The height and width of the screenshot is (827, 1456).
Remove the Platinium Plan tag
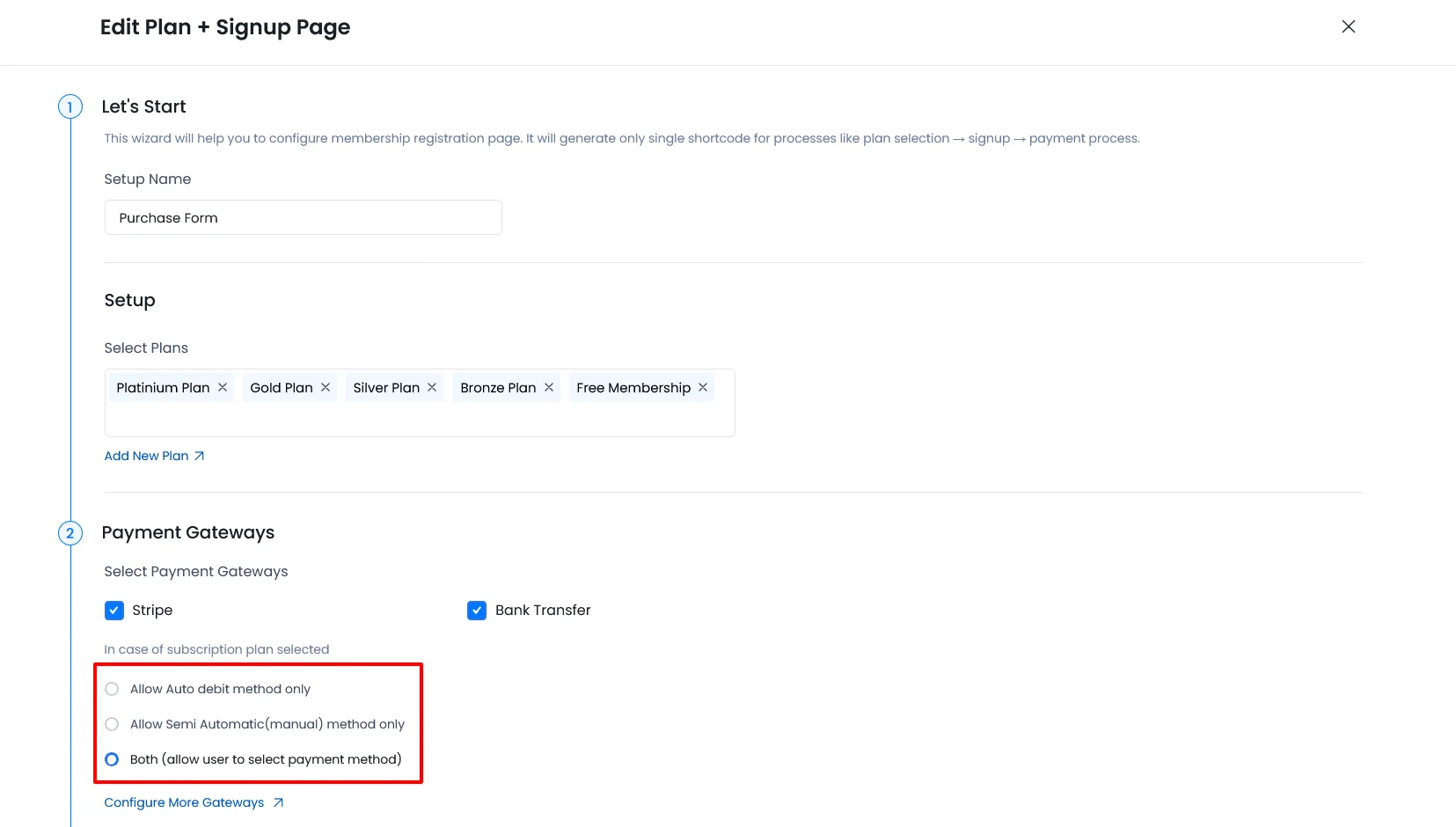(x=223, y=387)
